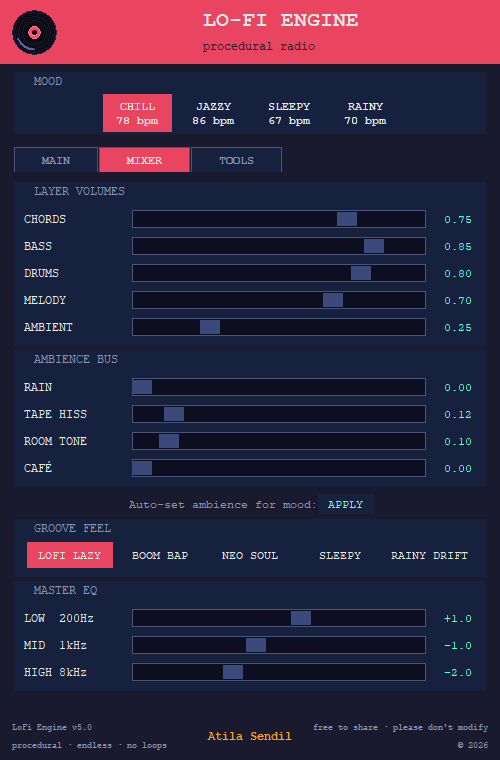The width and height of the screenshot is (500, 760).
Task: Click the LOW EQ value +1.0
Action: (x=458, y=619)
